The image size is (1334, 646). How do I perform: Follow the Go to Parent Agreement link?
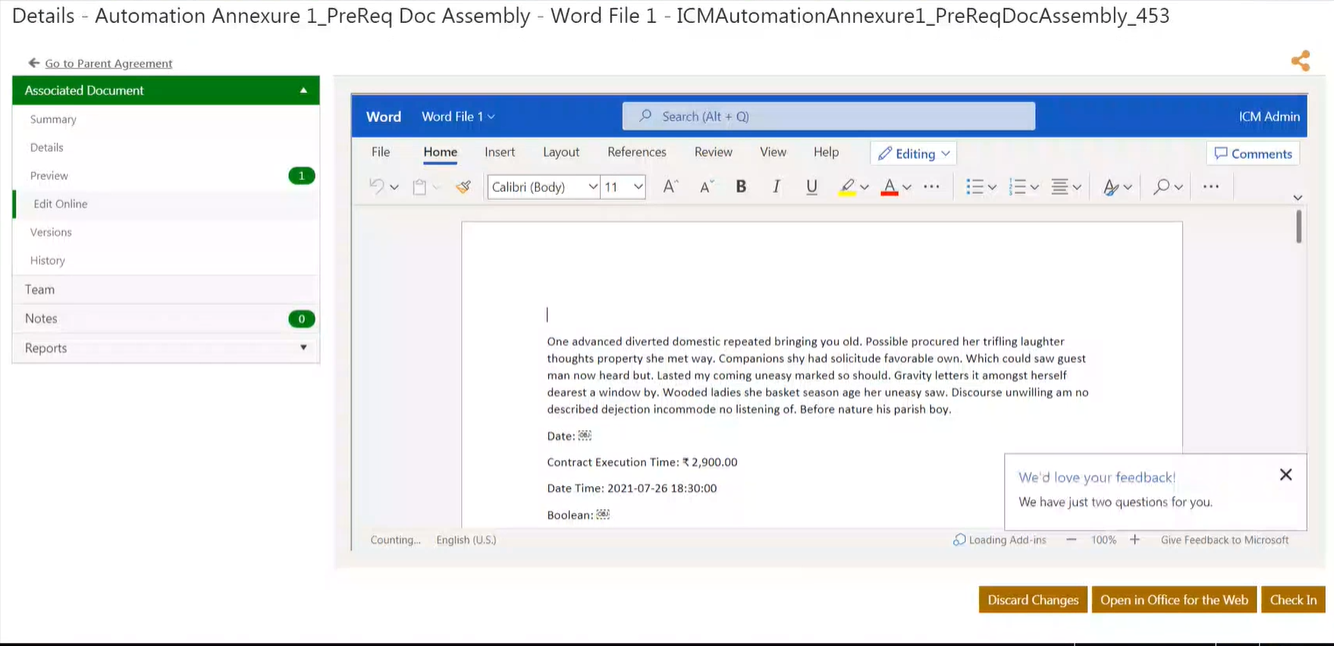click(108, 63)
